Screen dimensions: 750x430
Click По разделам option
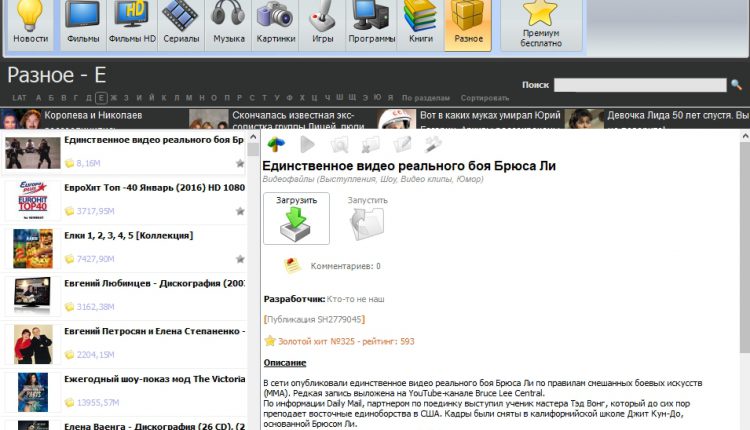(426, 98)
